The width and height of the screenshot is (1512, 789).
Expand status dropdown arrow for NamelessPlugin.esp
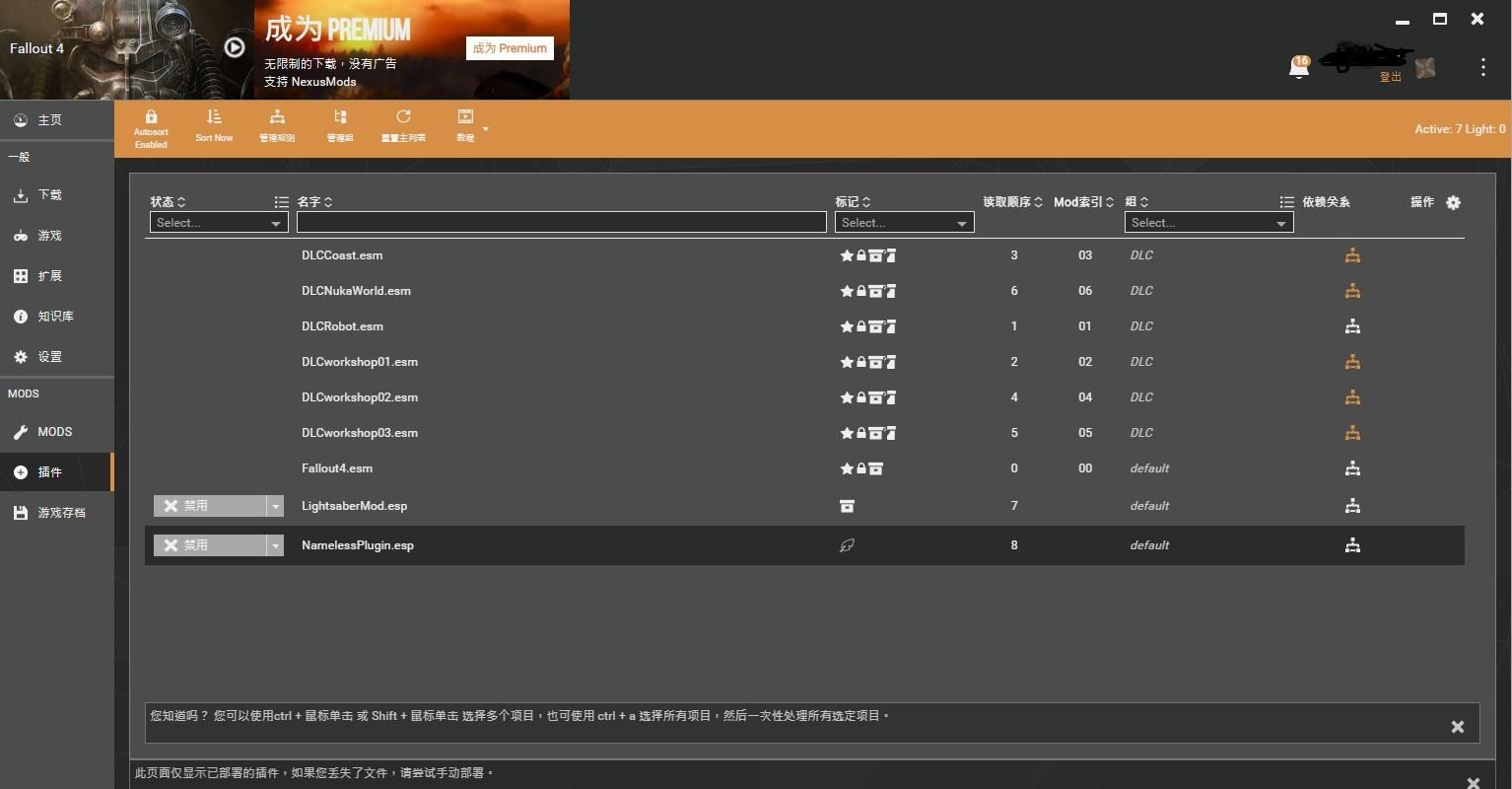[x=275, y=545]
